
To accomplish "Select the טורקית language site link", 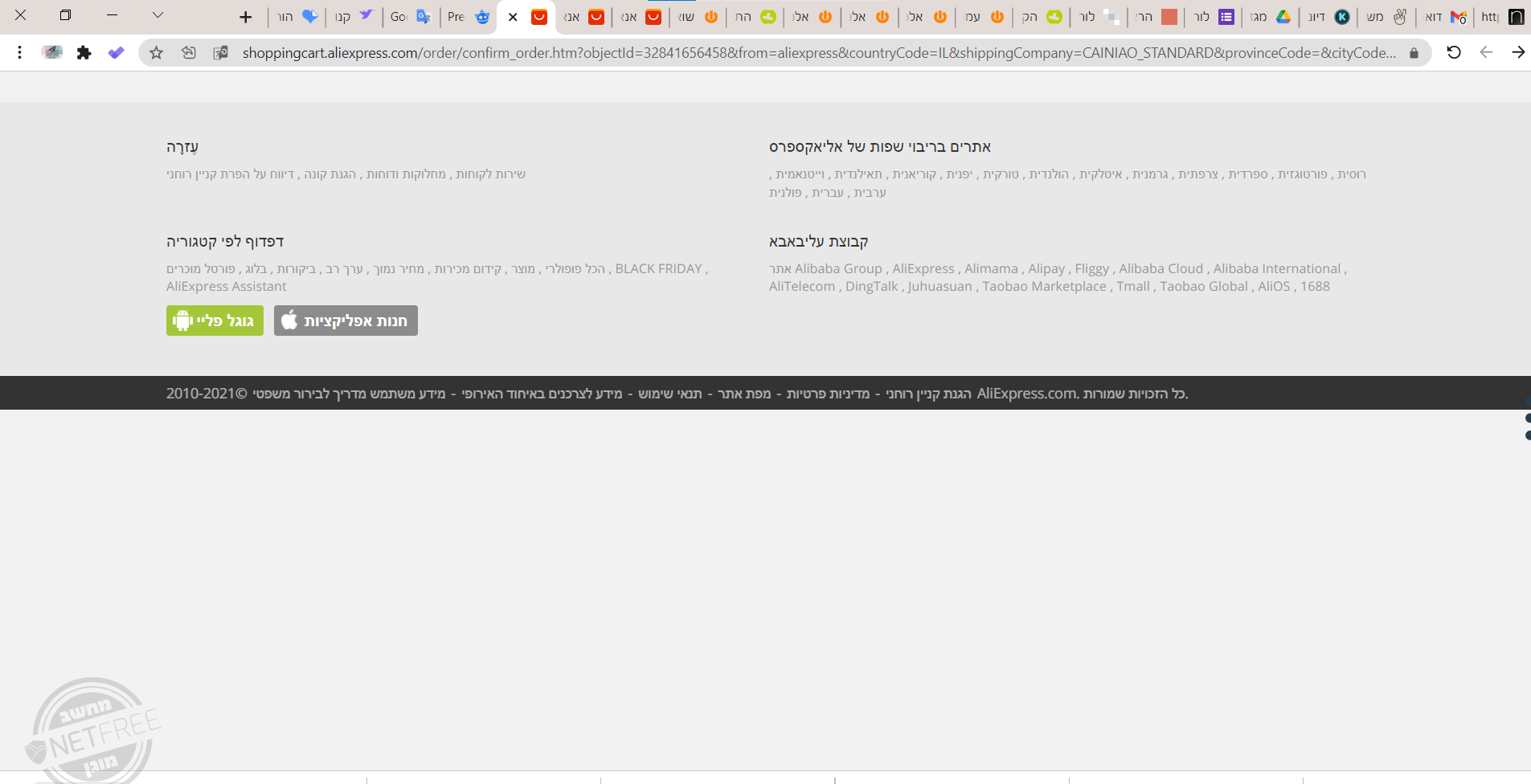I will pos(1001,174).
